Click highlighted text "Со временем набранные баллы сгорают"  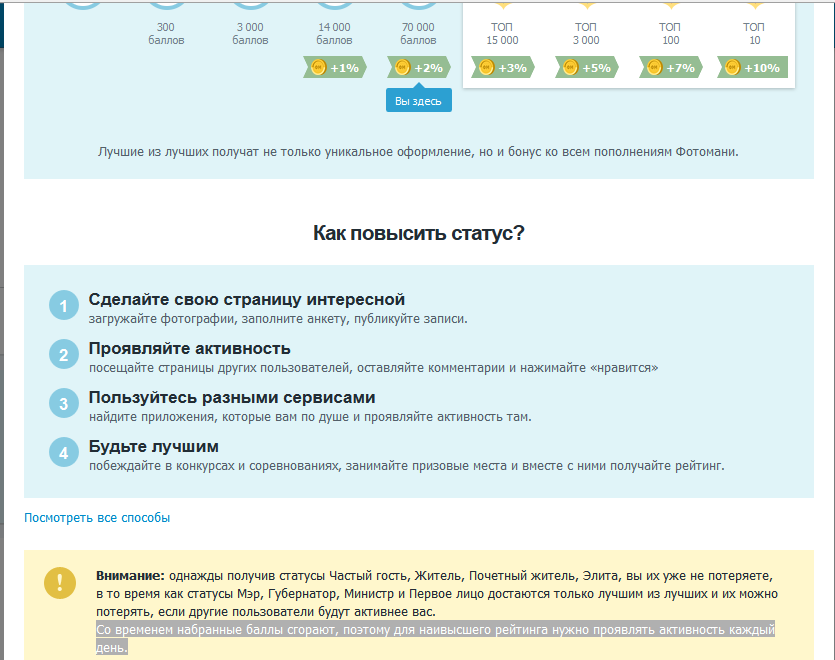(216, 630)
